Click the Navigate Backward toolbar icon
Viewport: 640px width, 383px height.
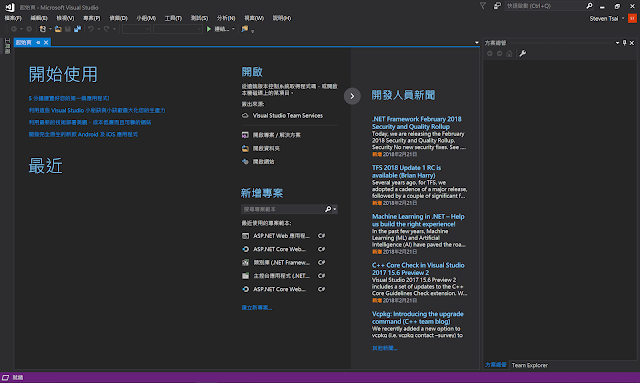point(14,29)
